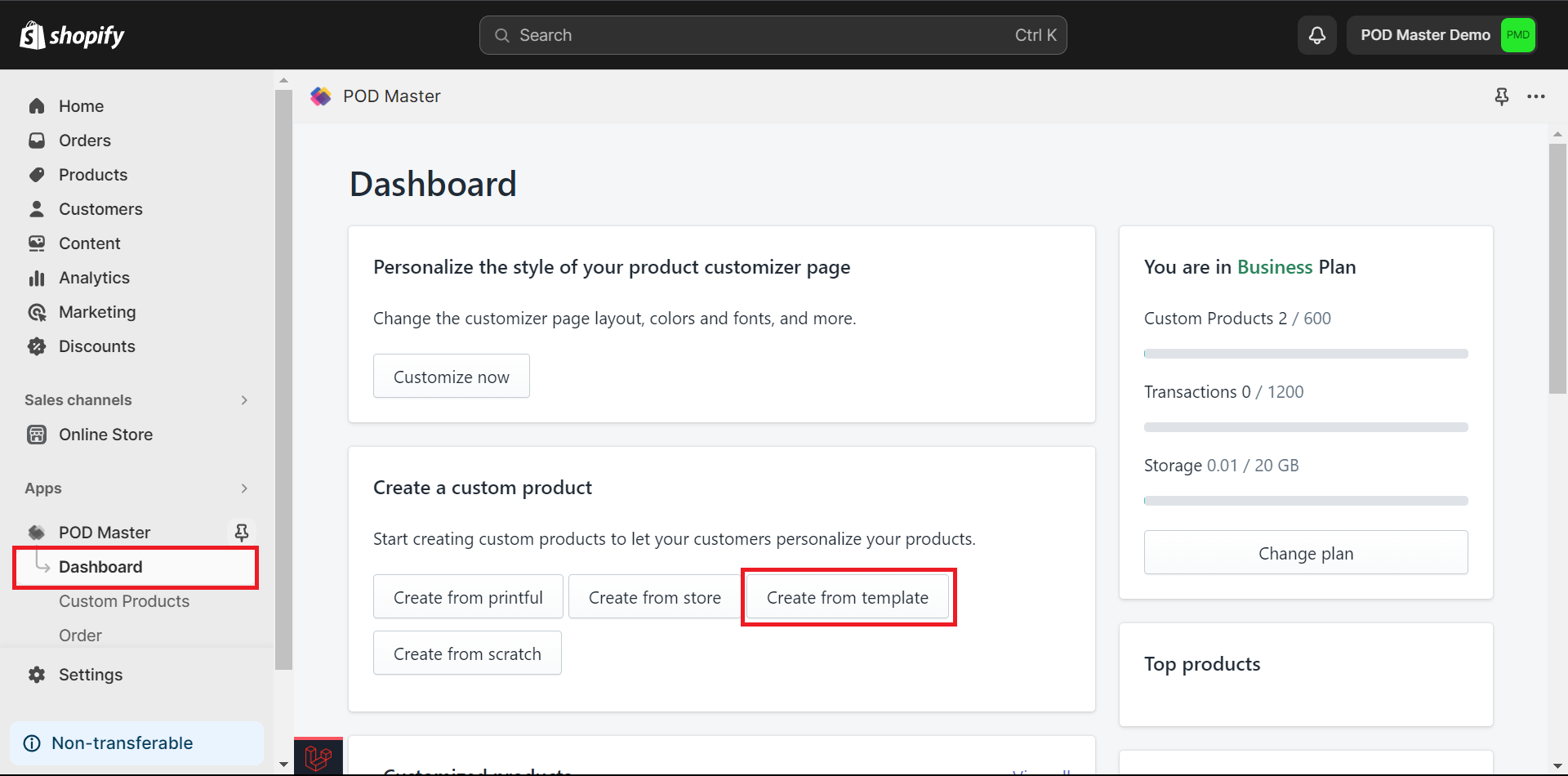Click the Content icon
The image size is (1568, 776).
(x=37, y=243)
